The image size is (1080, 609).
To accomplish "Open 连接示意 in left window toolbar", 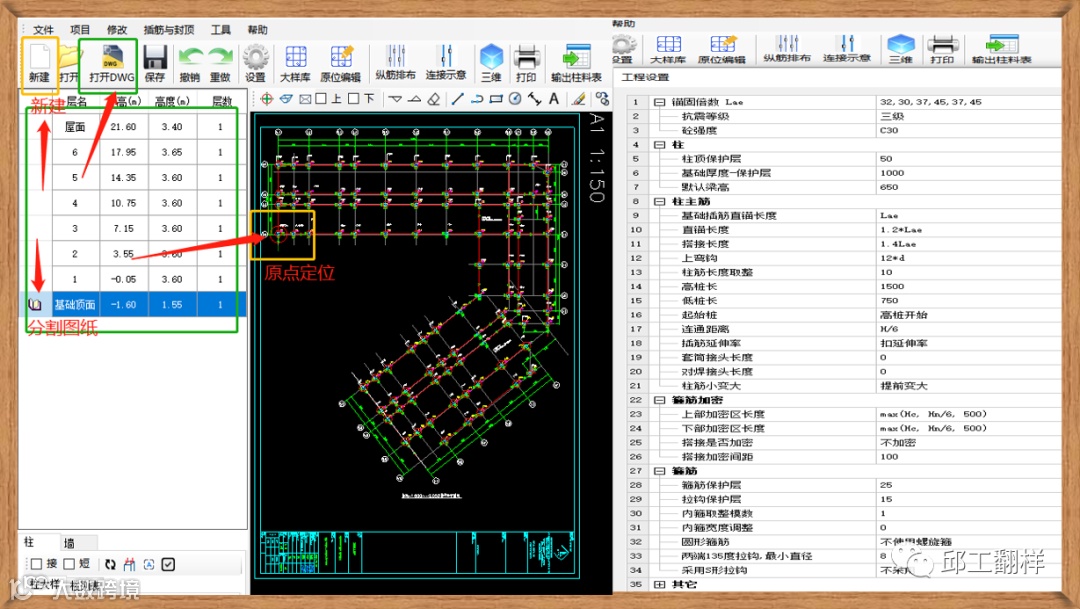I will point(446,62).
